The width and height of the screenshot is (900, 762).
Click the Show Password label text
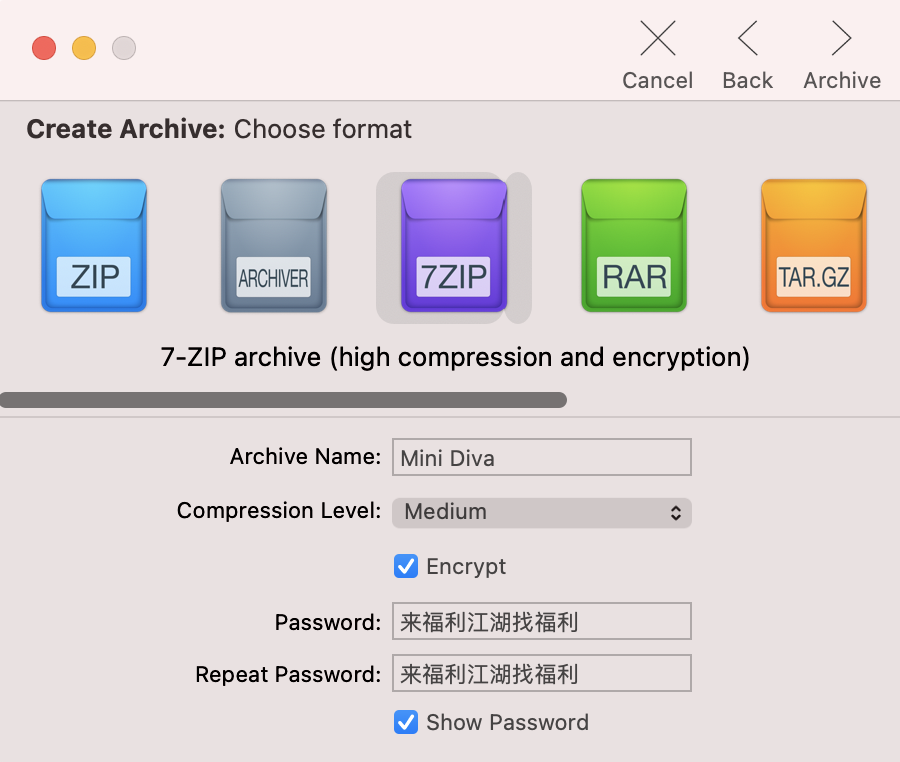[x=507, y=722]
